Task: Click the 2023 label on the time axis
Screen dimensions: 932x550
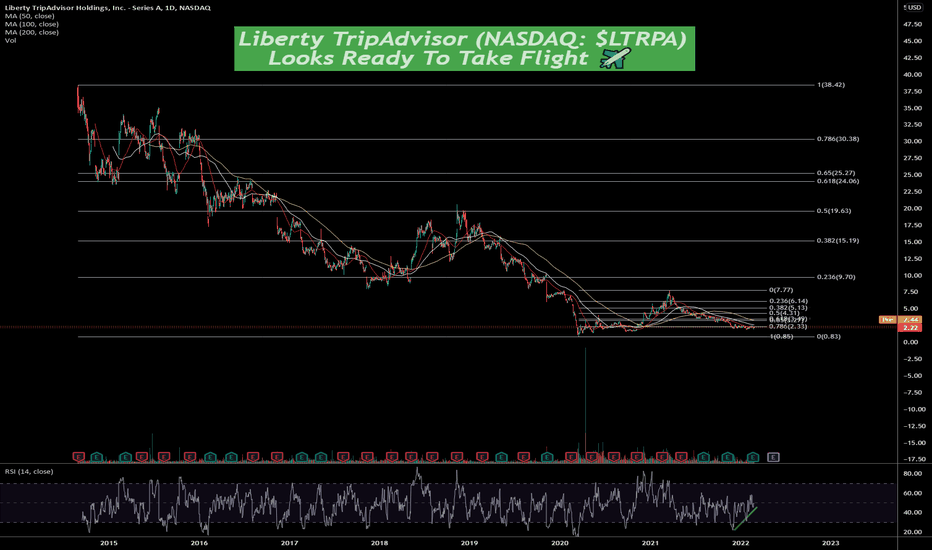Action: 830,543
